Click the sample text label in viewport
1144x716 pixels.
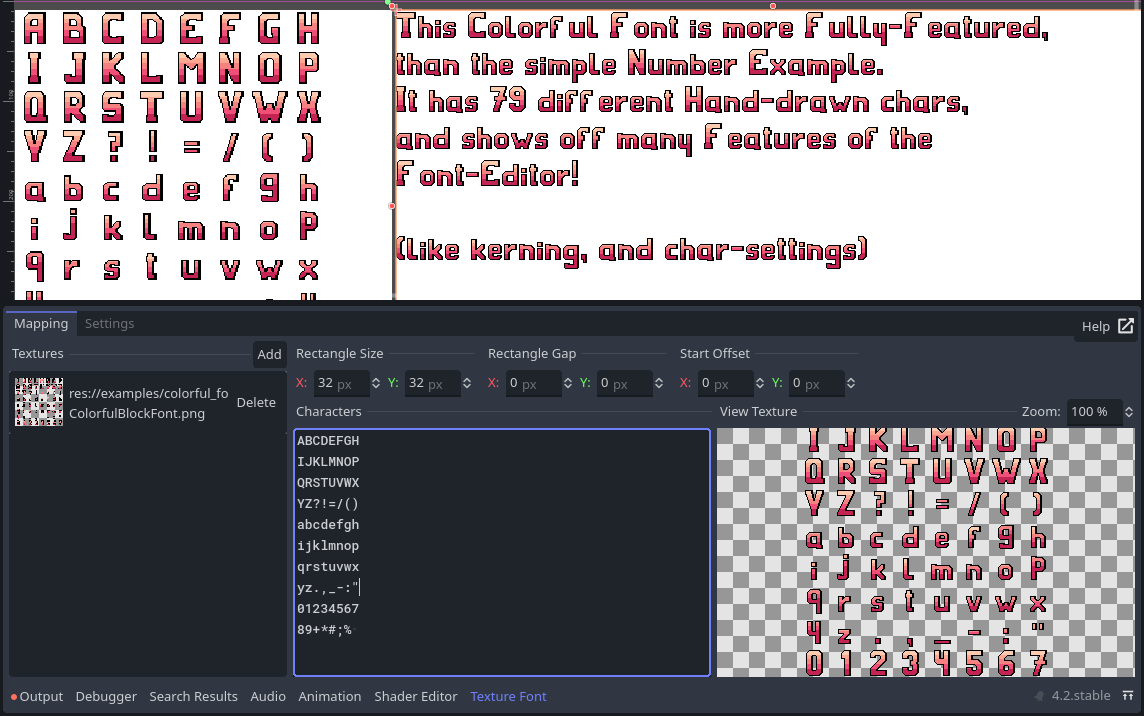(722, 139)
